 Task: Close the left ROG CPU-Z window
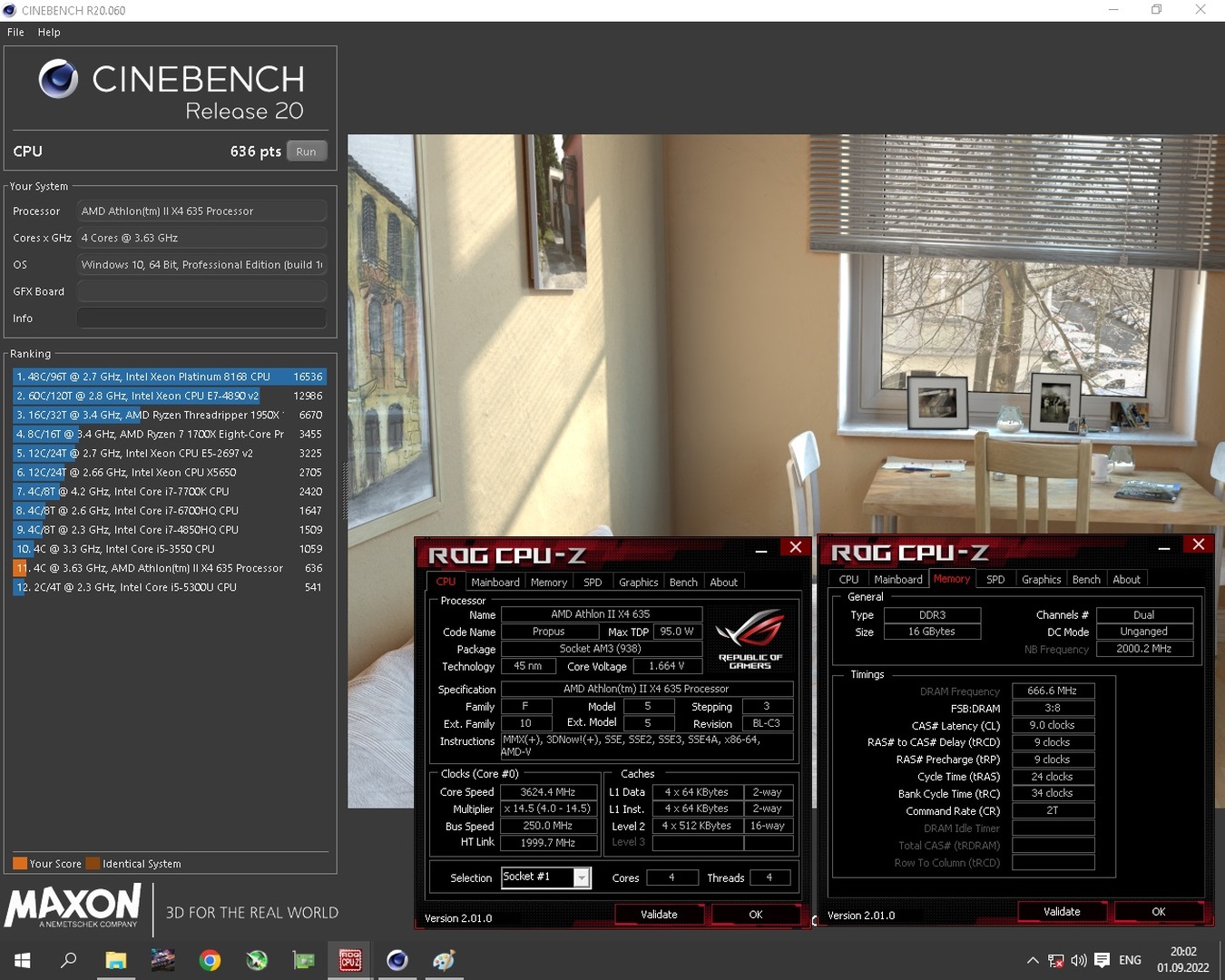[x=795, y=547]
